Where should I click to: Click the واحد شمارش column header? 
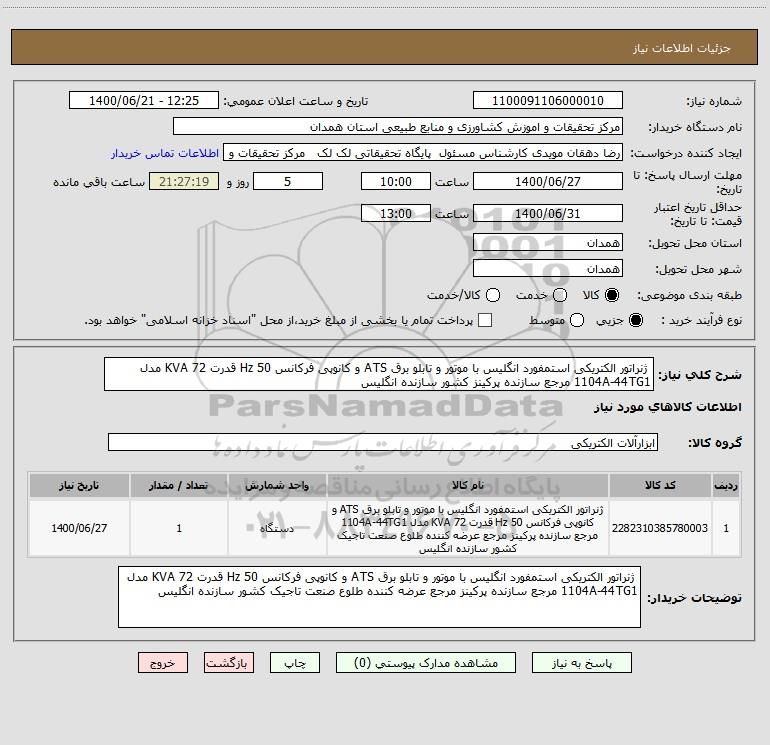pos(277,485)
